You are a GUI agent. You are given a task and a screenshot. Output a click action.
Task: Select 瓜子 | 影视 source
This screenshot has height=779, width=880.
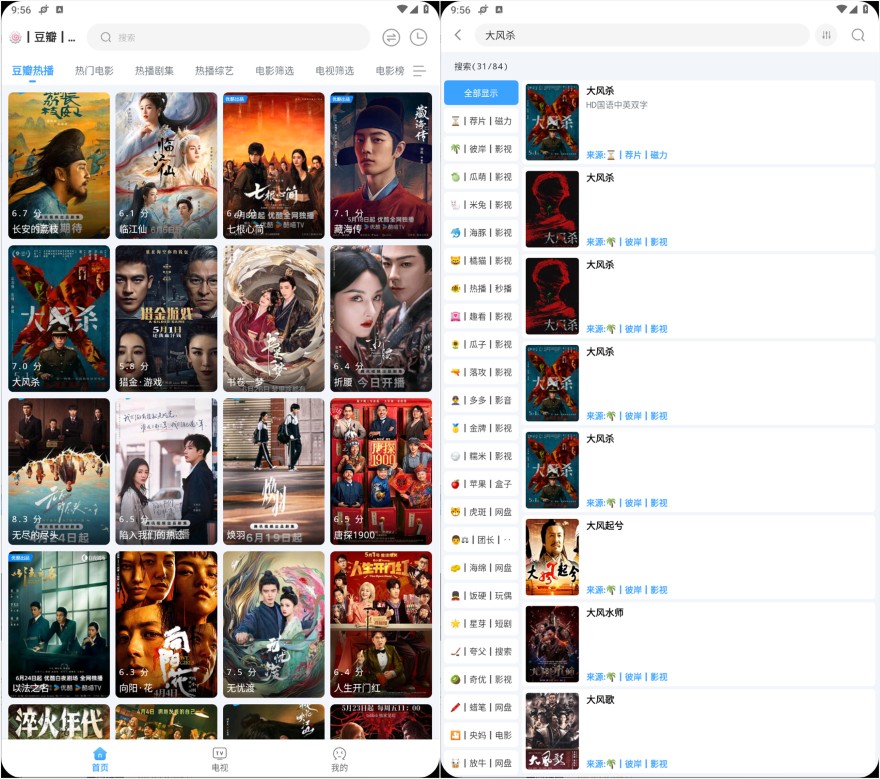[x=481, y=344]
